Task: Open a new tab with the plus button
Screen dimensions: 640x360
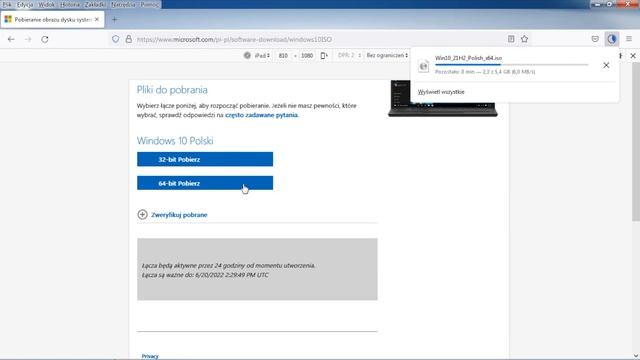Action: click(x=114, y=20)
